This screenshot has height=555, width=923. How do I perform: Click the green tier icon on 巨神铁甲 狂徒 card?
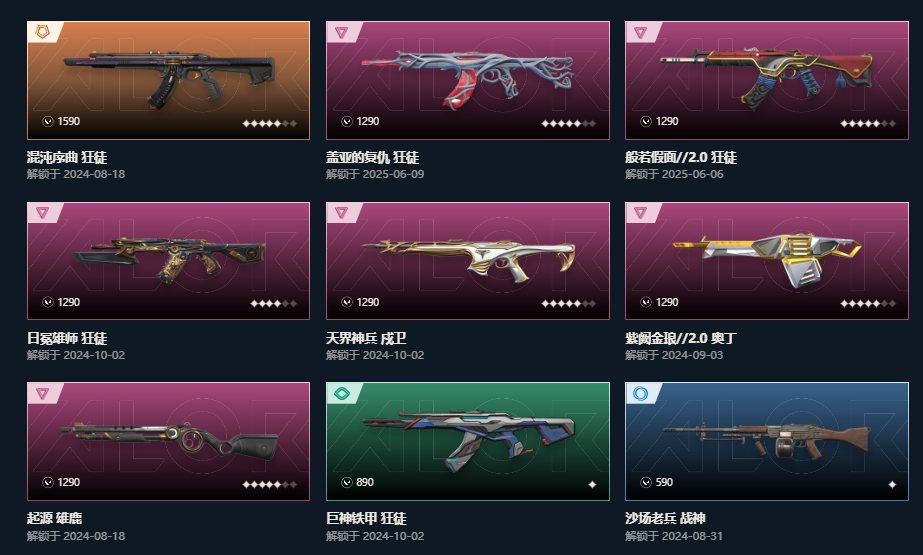(x=341, y=393)
